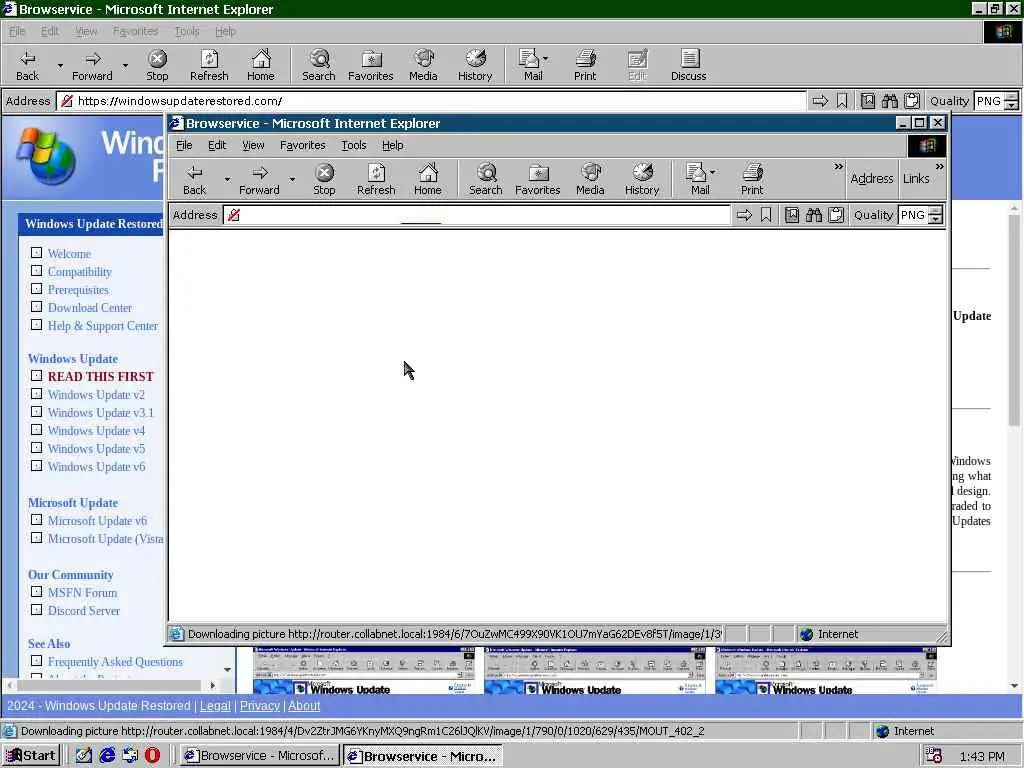Click History in the front window toolbar
The image size is (1024, 768).
(642, 180)
